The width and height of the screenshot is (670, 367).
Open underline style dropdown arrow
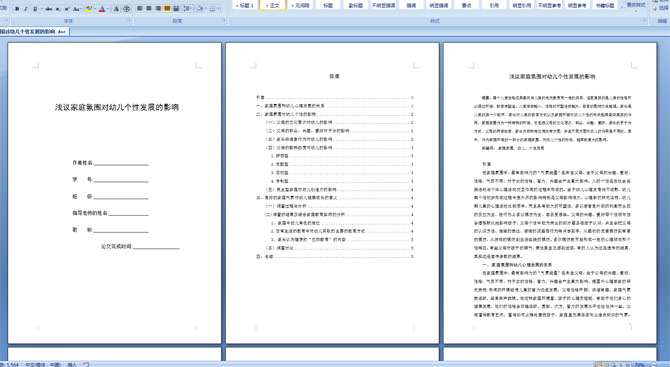coord(41,9)
